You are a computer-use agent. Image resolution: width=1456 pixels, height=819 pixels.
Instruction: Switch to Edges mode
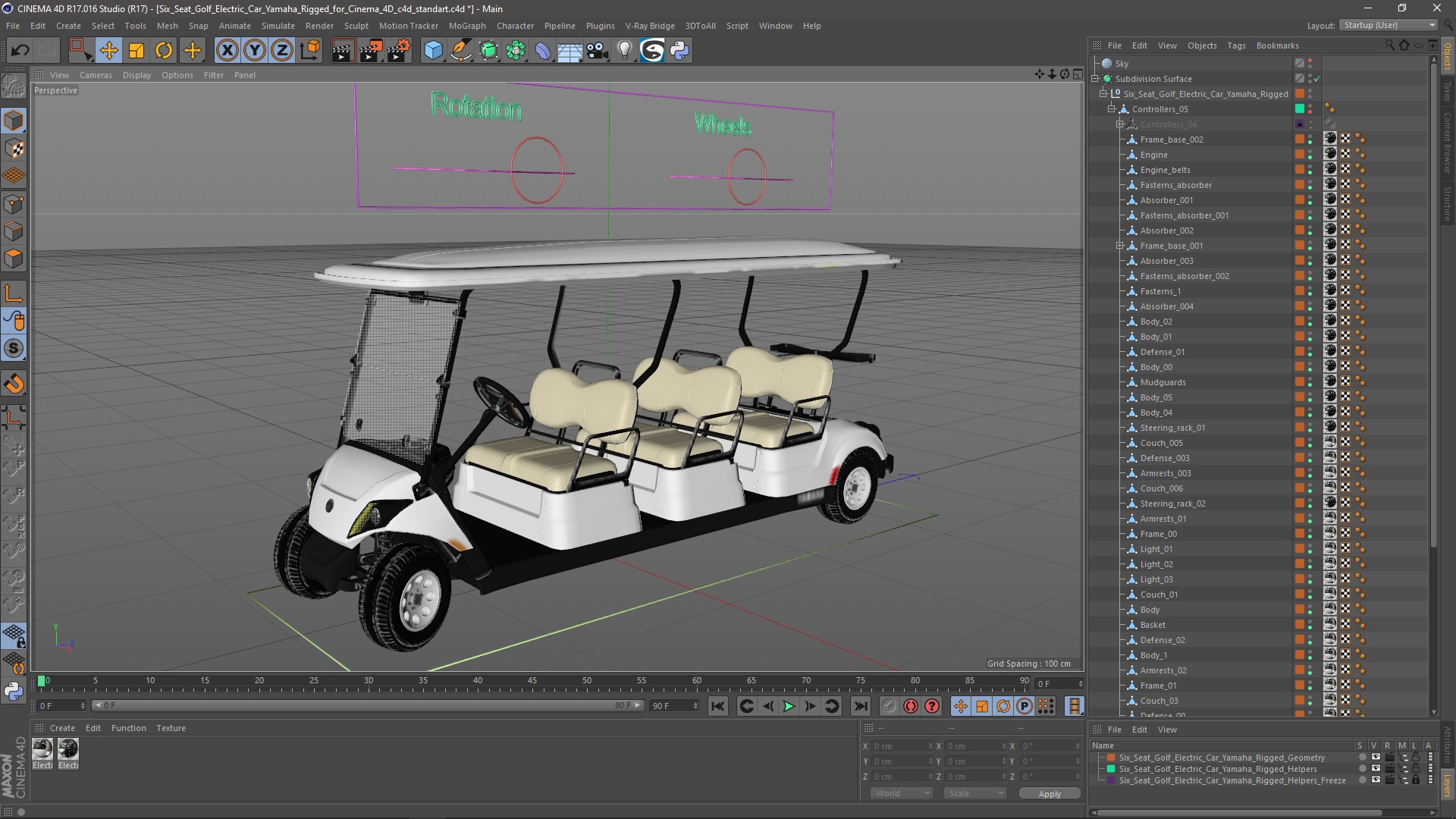[x=14, y=231]
